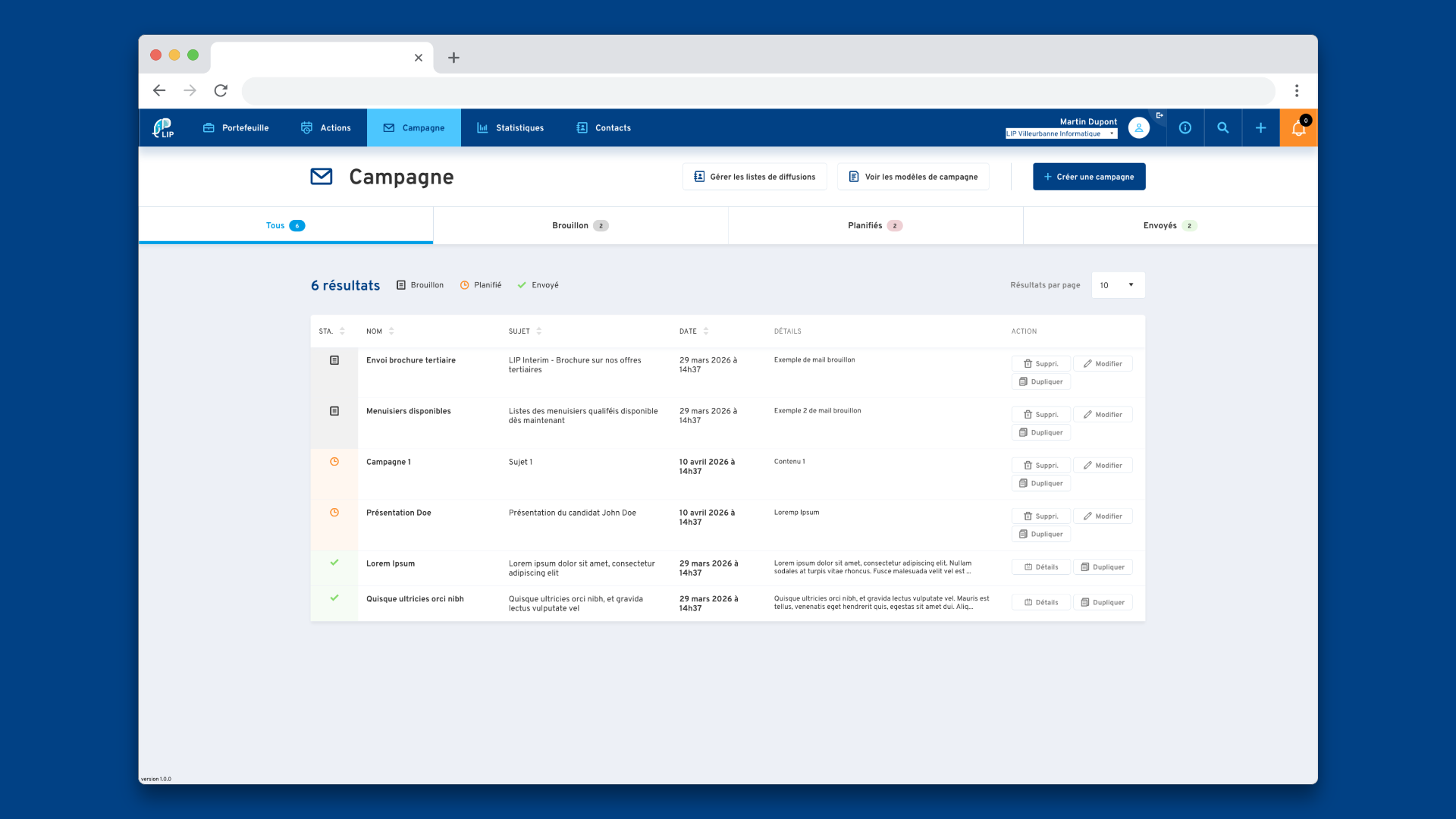Screen dimensions: 1456x819
Task: Sort the table by the DATE column
Action: click(705, 331)
